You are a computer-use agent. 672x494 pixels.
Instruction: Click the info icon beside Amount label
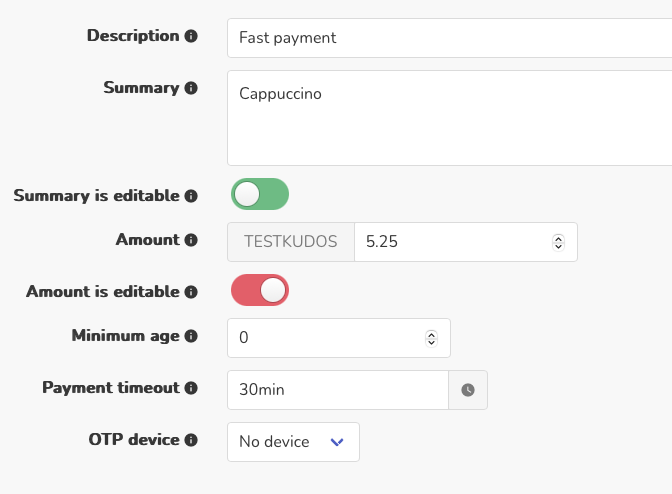click(x=191, y=240)
